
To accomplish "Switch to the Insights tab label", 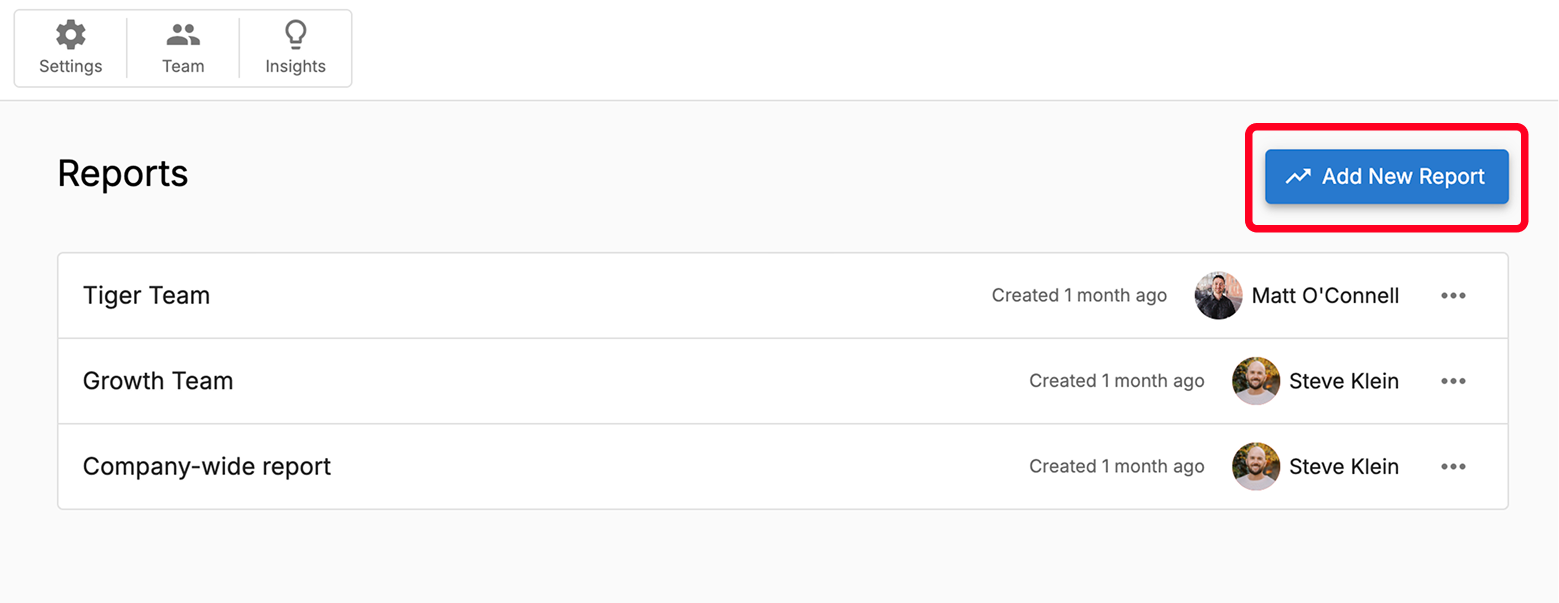I will pos(295,66).
